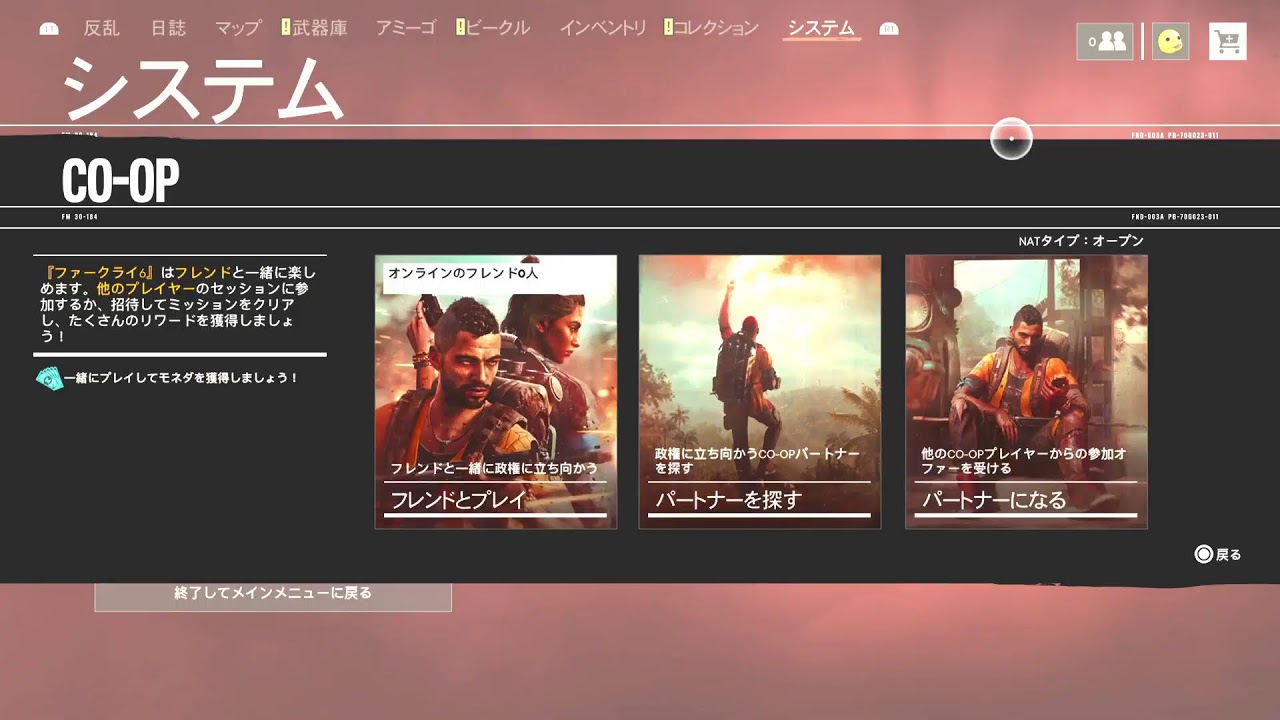Open the コレクション tab
The image size is (1280, 720).
[716, 28]
